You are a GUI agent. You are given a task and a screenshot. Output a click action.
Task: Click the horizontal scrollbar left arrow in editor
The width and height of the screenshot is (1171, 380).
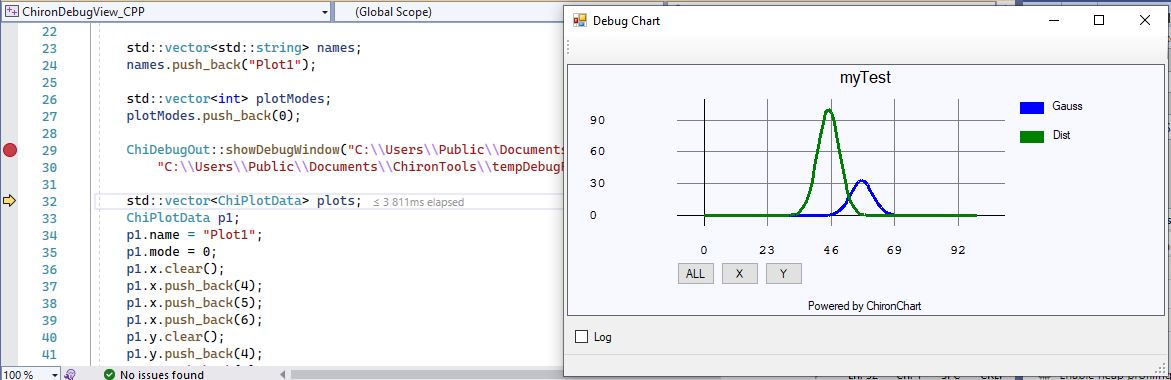tap(283, 374)
